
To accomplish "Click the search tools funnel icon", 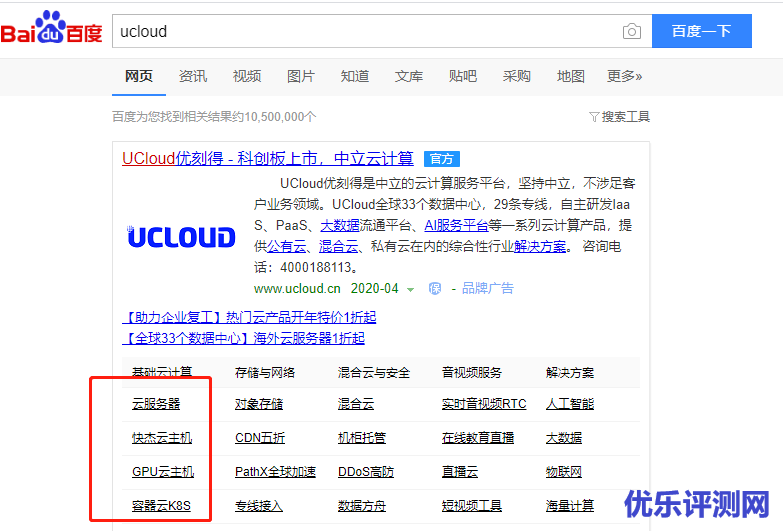I will point(594,117).
